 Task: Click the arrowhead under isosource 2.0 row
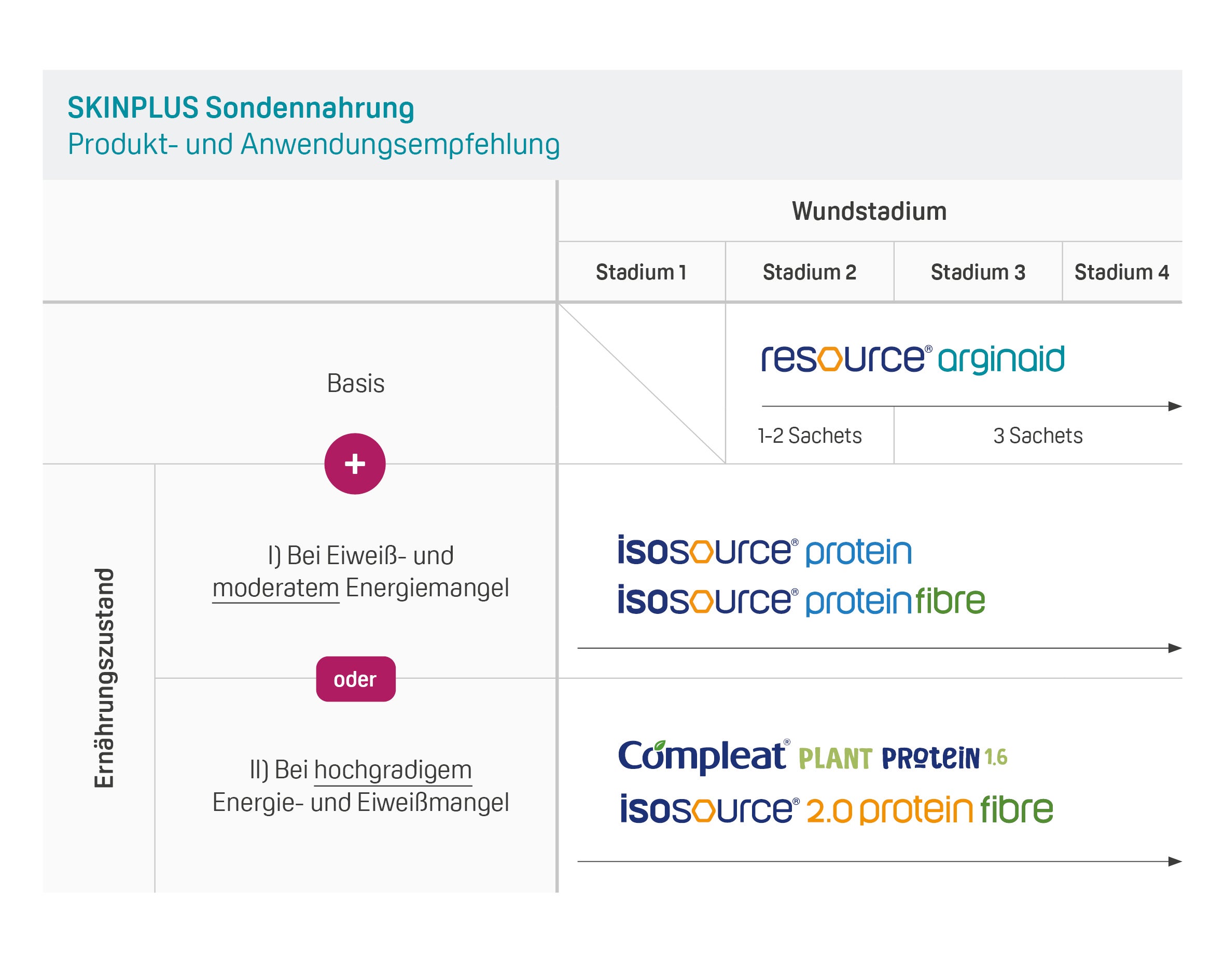[x=1174, y=862]
